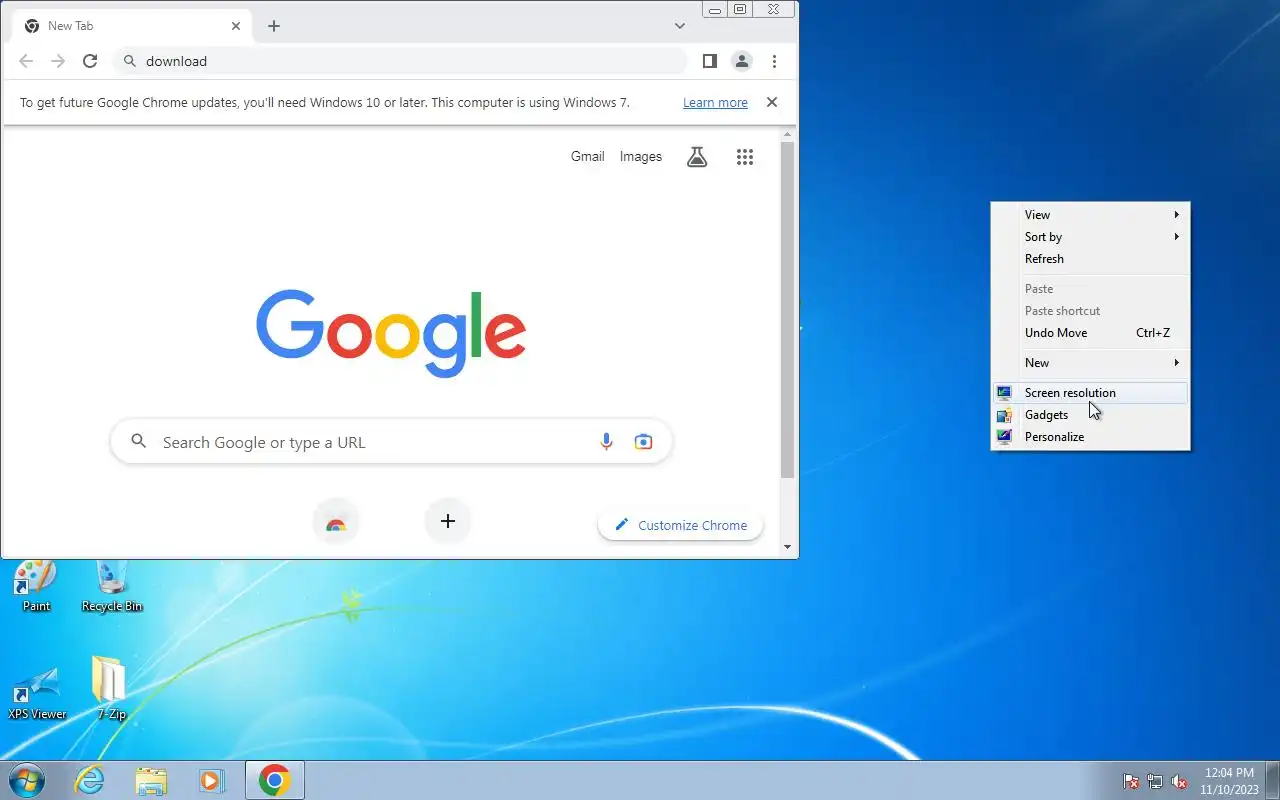Open Google apps grid
Viewport: 1280px width, 800px height.
coord(744,157)
